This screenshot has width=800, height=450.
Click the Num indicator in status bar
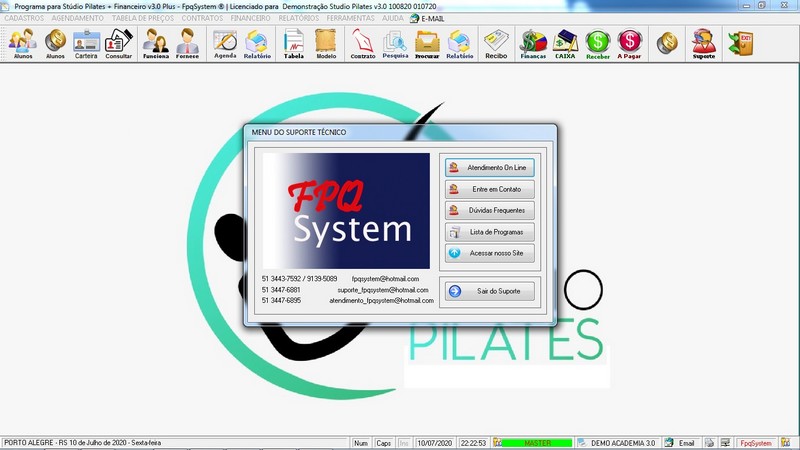pos(361,443)
